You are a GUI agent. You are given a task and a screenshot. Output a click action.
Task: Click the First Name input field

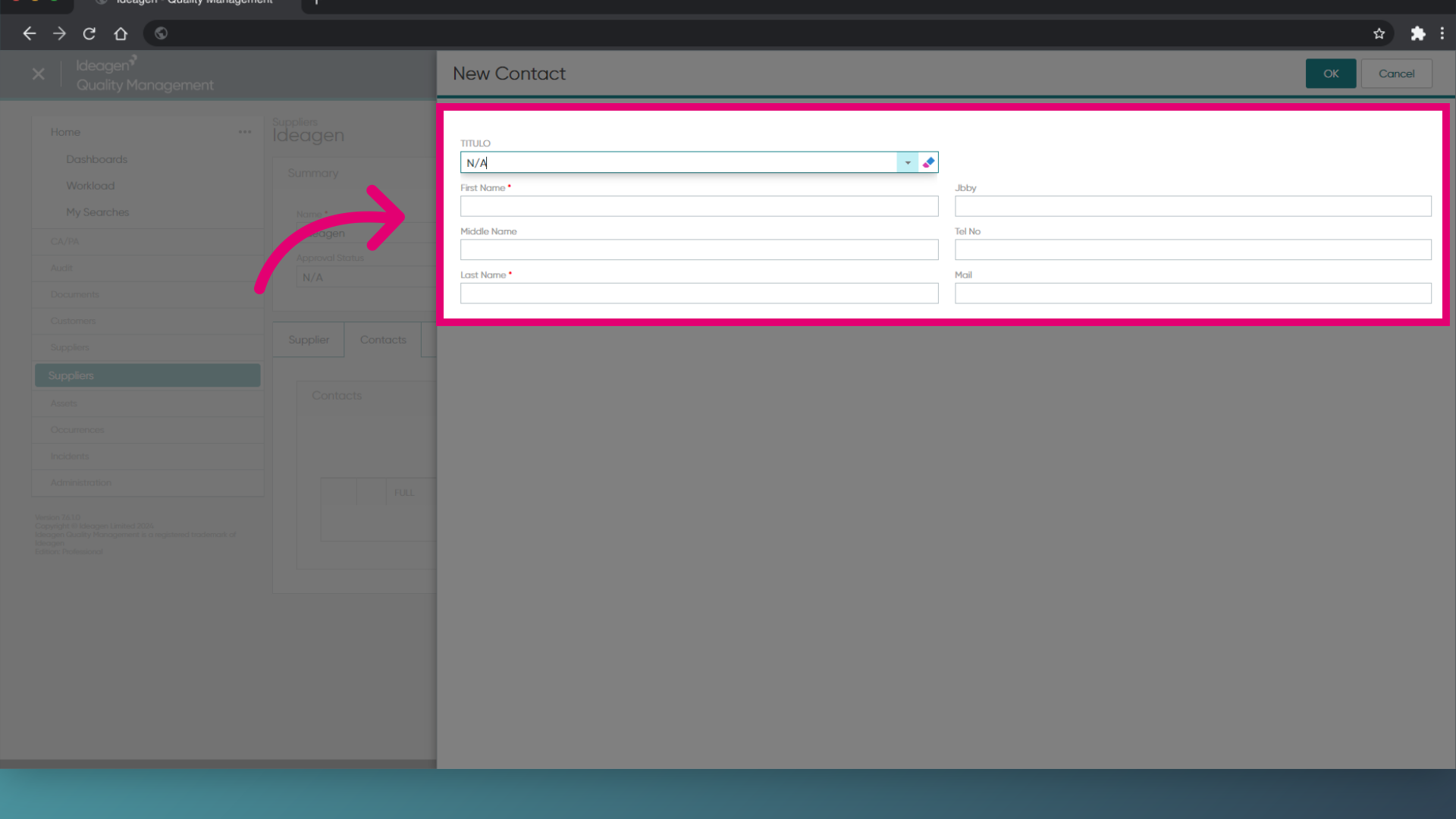tap(699, 206)
